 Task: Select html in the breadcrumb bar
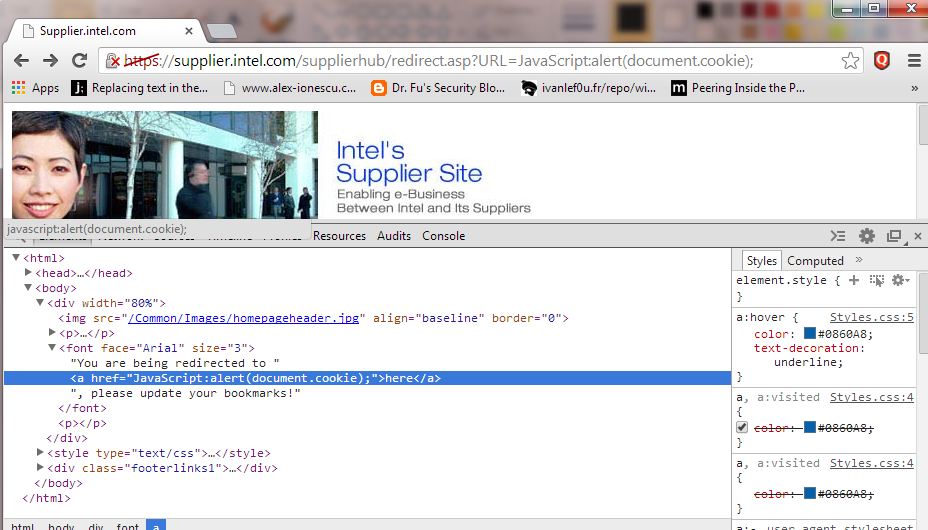click(22, 526)
